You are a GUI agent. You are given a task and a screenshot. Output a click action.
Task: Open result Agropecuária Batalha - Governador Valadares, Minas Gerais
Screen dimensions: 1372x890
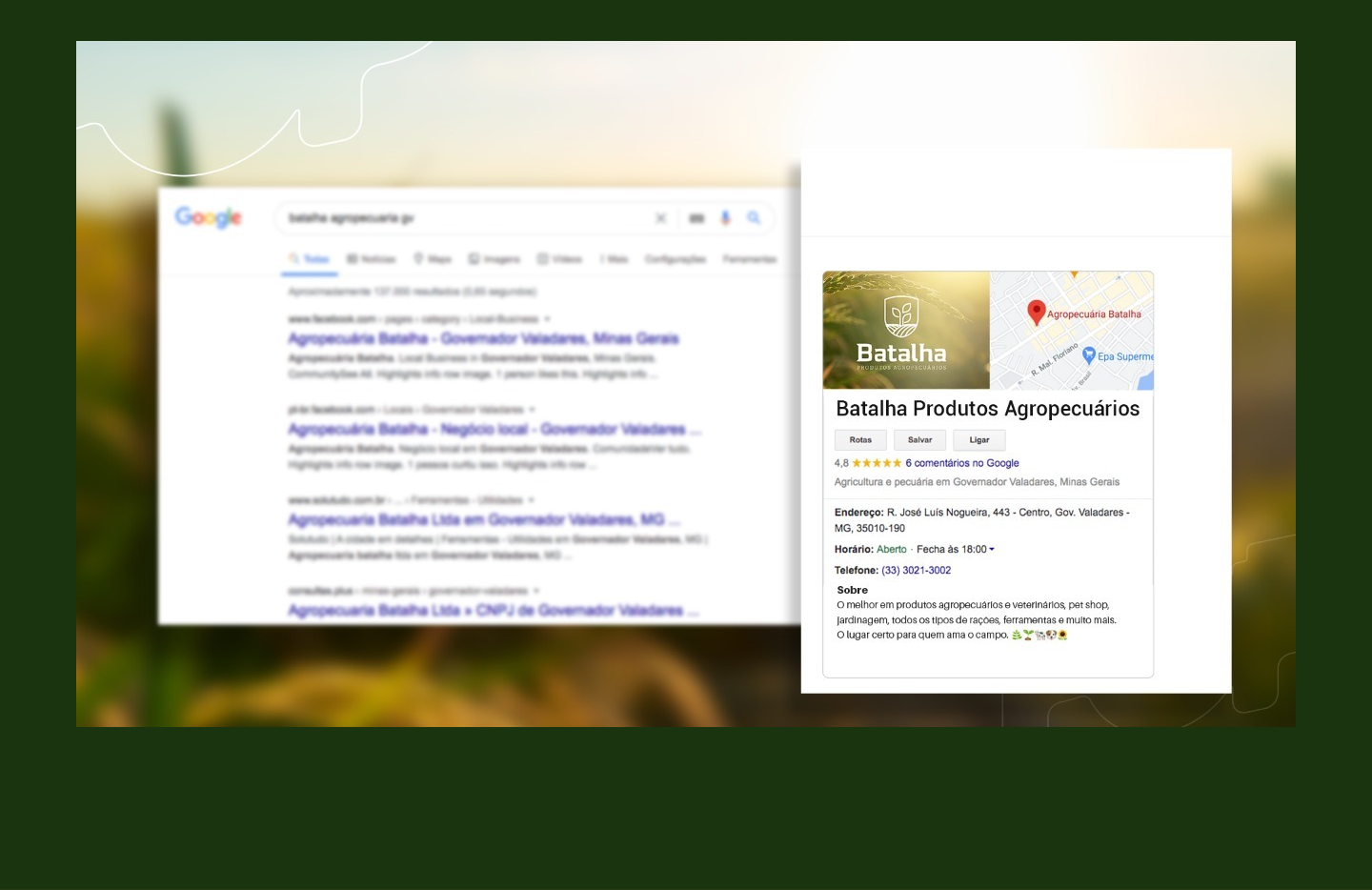tap(484, 338)
